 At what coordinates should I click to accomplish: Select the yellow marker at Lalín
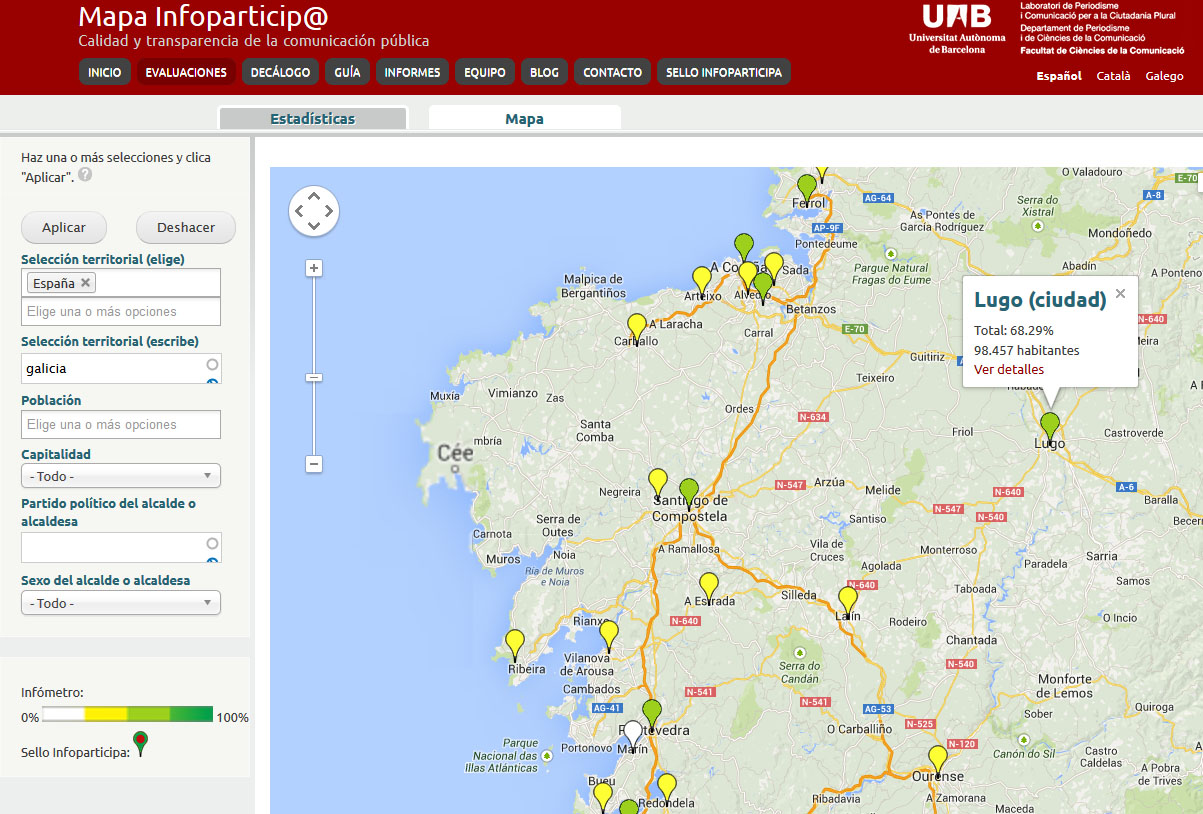(848, 601)
